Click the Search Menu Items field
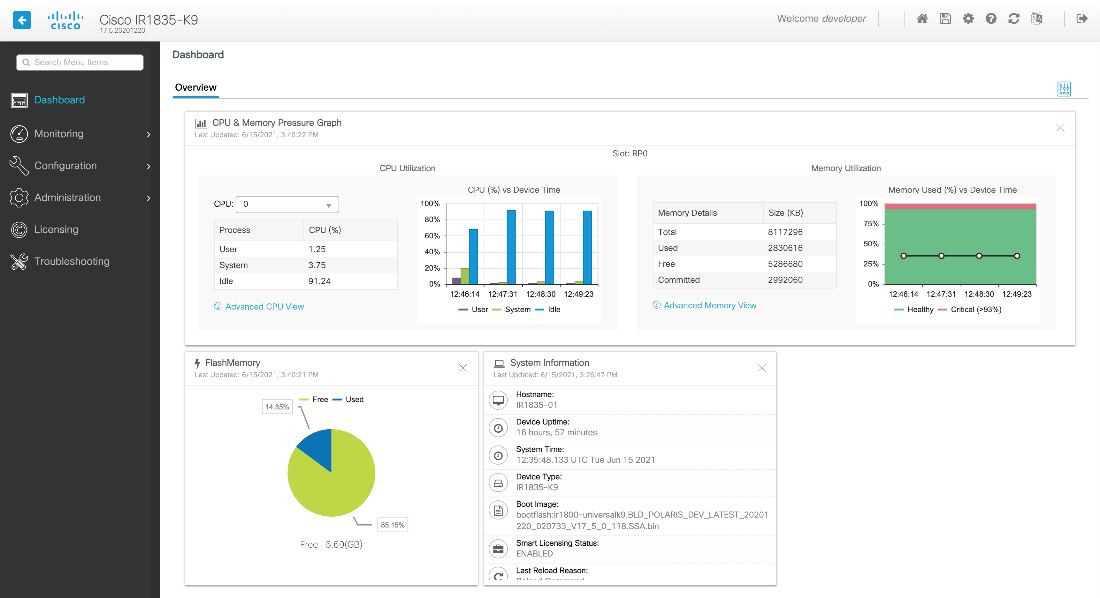1100x598 pixels. (x=80, y=62)
